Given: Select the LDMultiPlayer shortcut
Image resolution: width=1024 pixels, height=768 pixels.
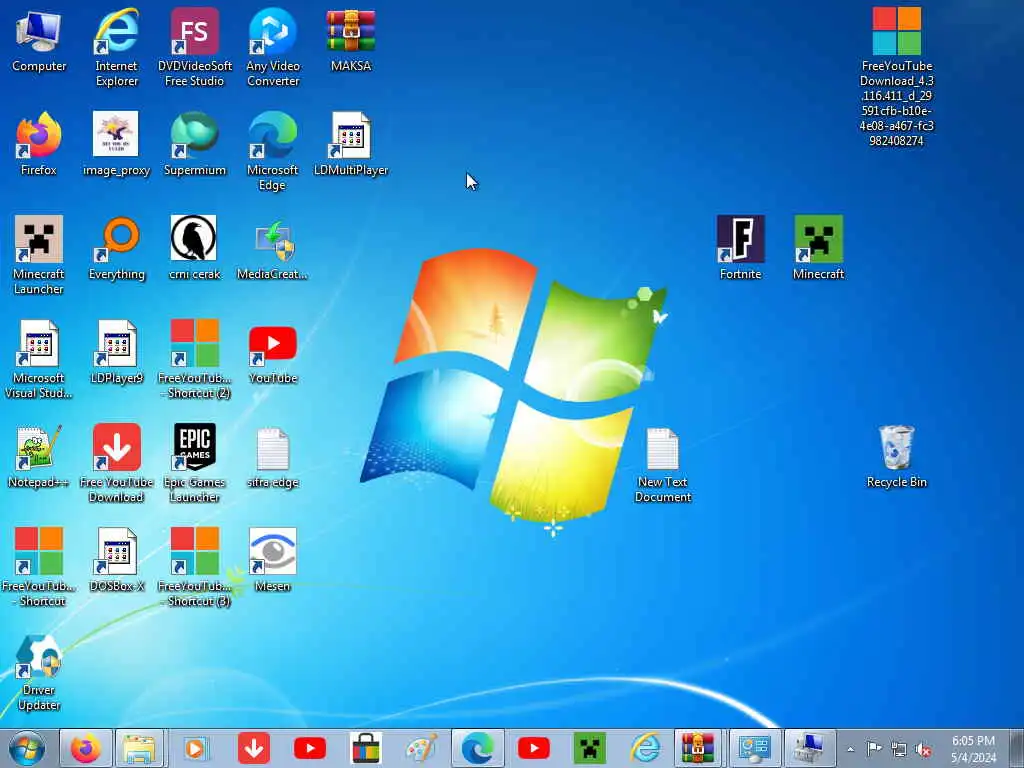Looking at the screenshot, I should (x=351, y=144).
